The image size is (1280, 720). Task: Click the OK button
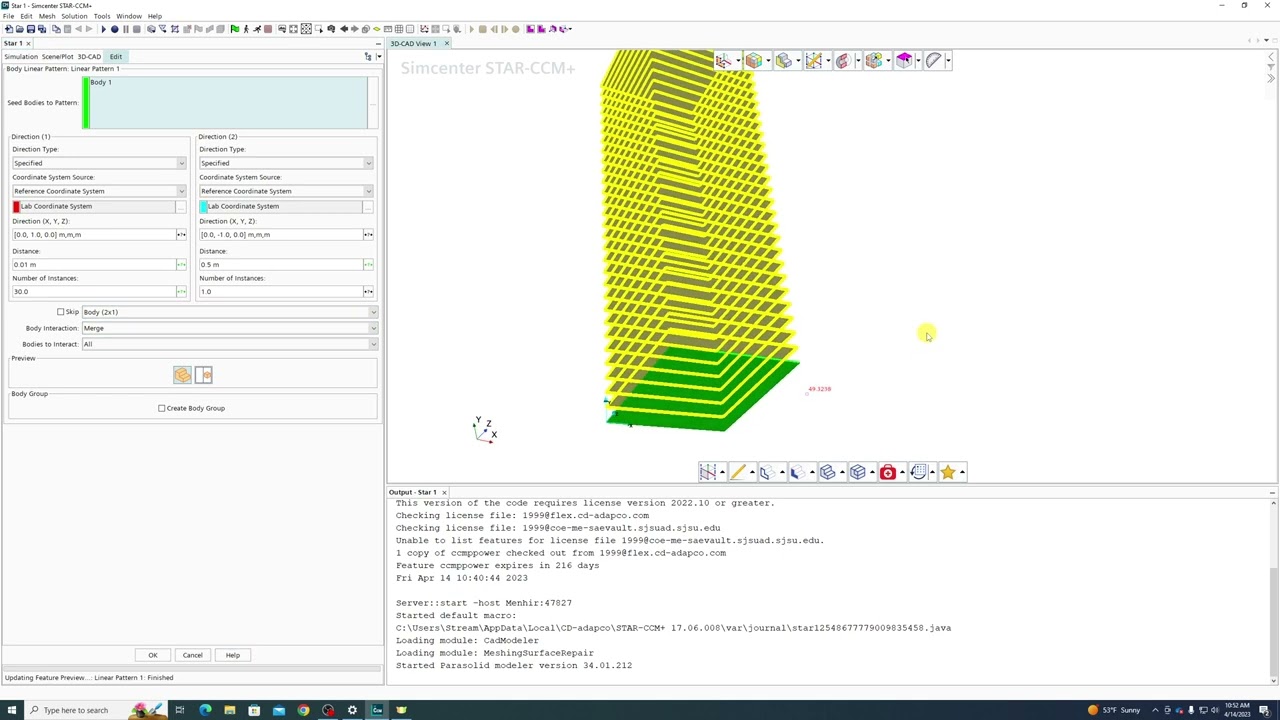pyautogui.click(x=153, y=655)
